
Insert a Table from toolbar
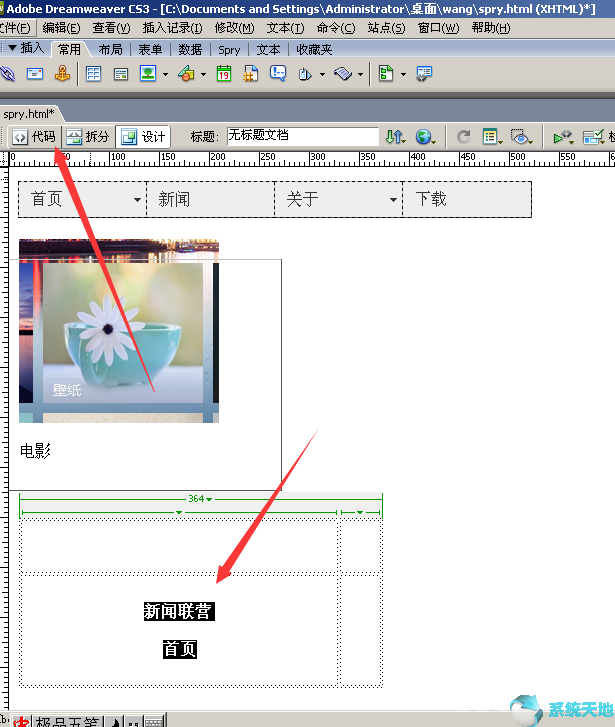93,74
